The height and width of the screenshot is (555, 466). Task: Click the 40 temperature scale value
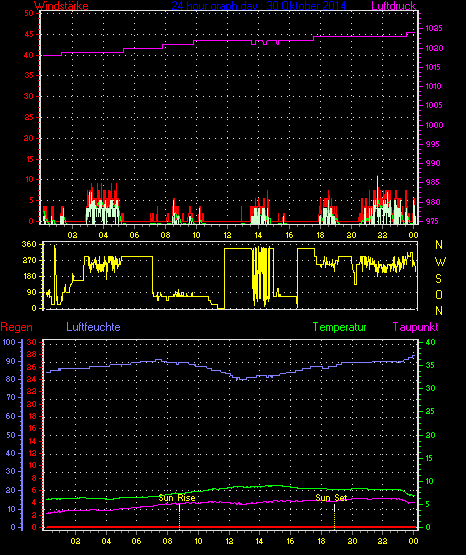[430, 342]
